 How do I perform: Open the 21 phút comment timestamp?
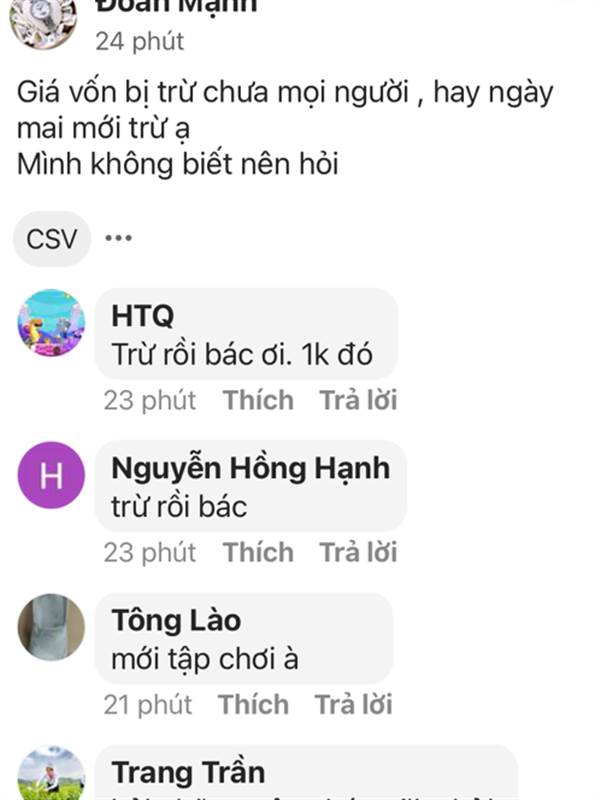147,705
